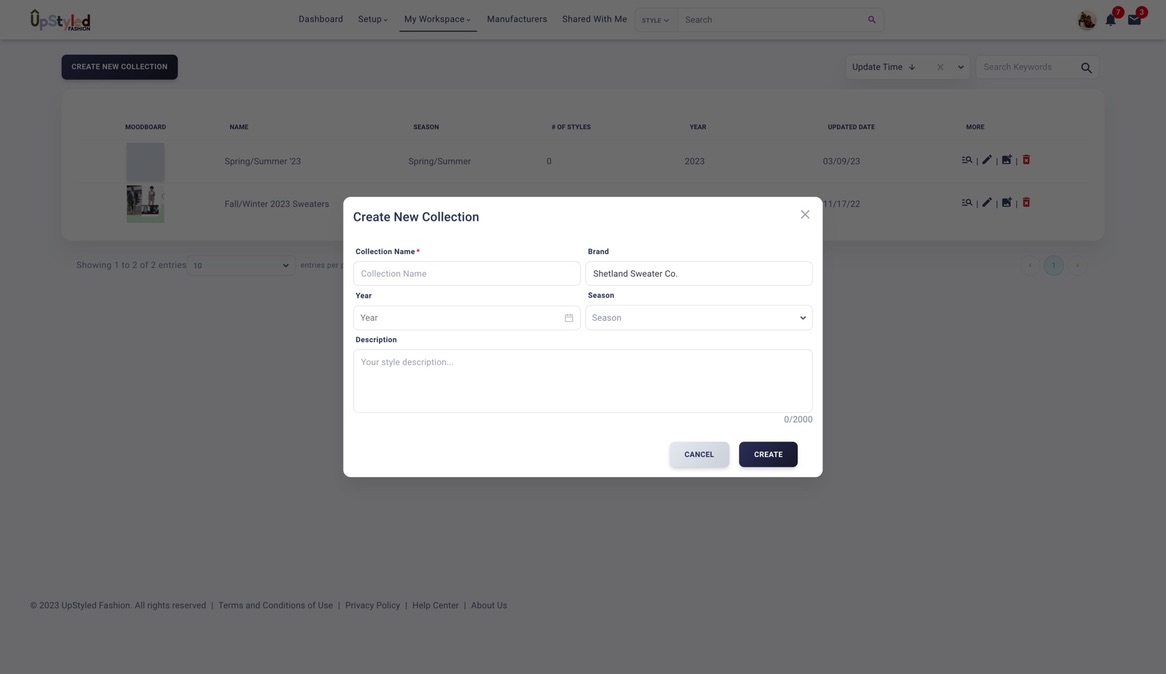Click the user profile avatar
Image resolution: width=1166 pixels, height=674 pixels.
1086,20
